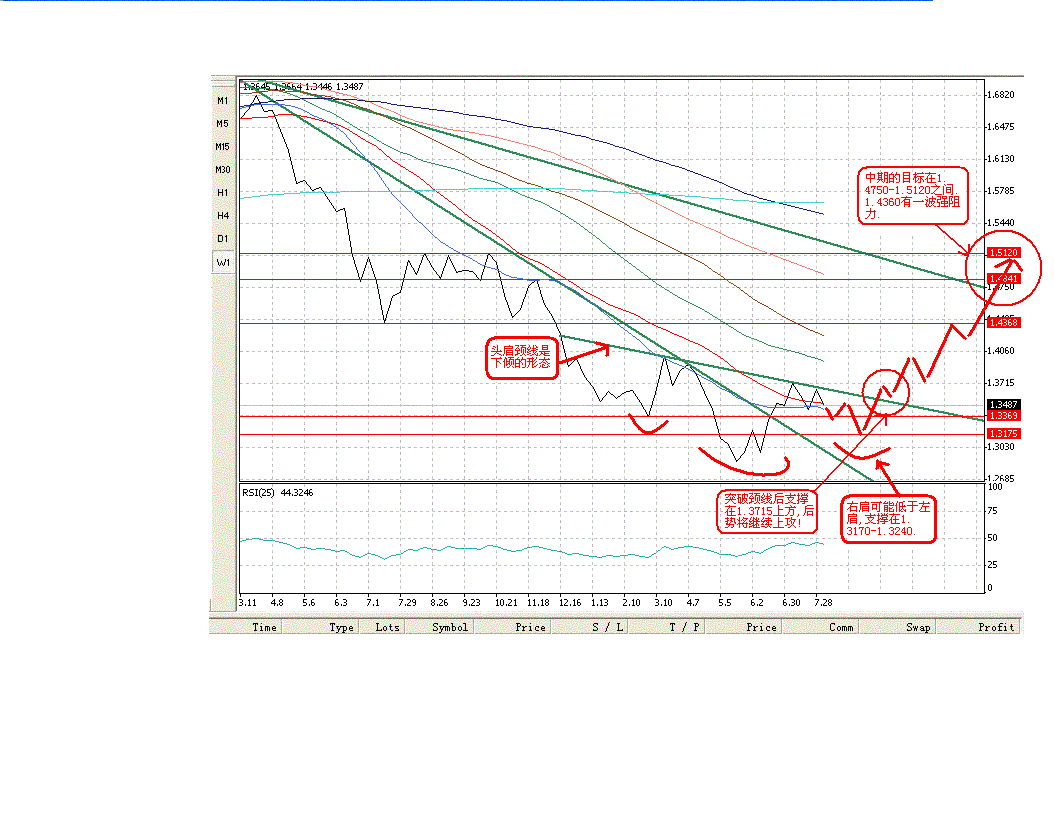
Task: Click the 12.16 date axis label
Action: pyautogui.click(x=570, y=603)
